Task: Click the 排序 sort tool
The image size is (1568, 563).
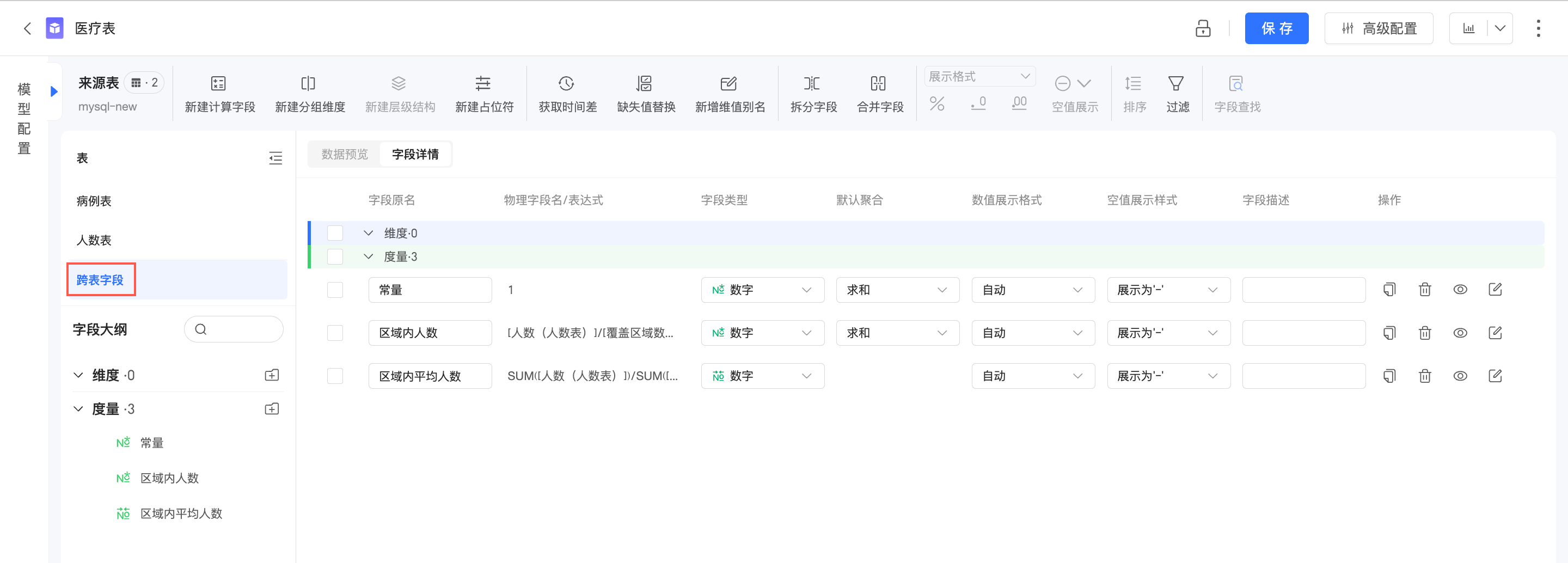Action: pos(1134,94)
